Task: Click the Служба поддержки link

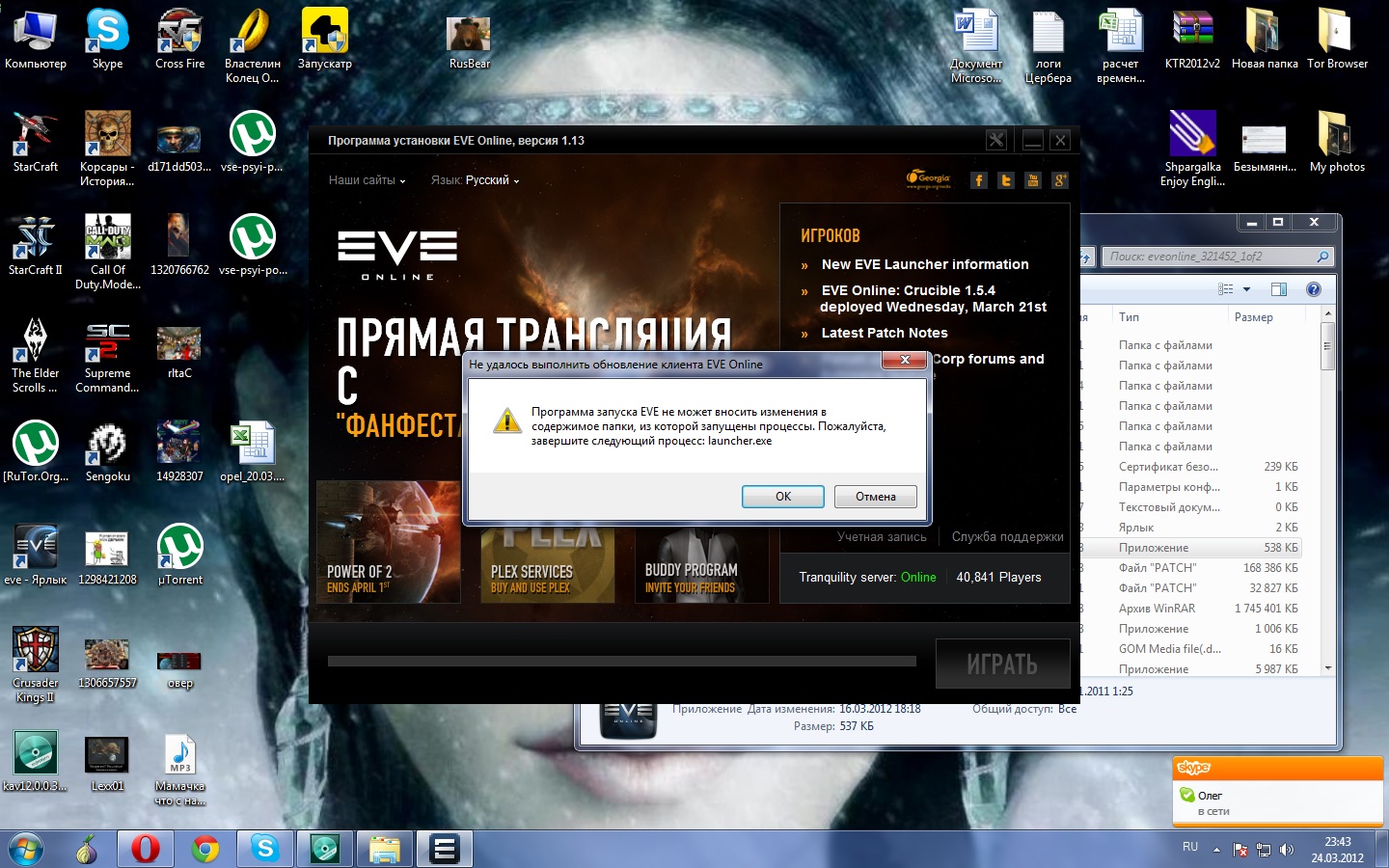Action: pos(1008,537)
